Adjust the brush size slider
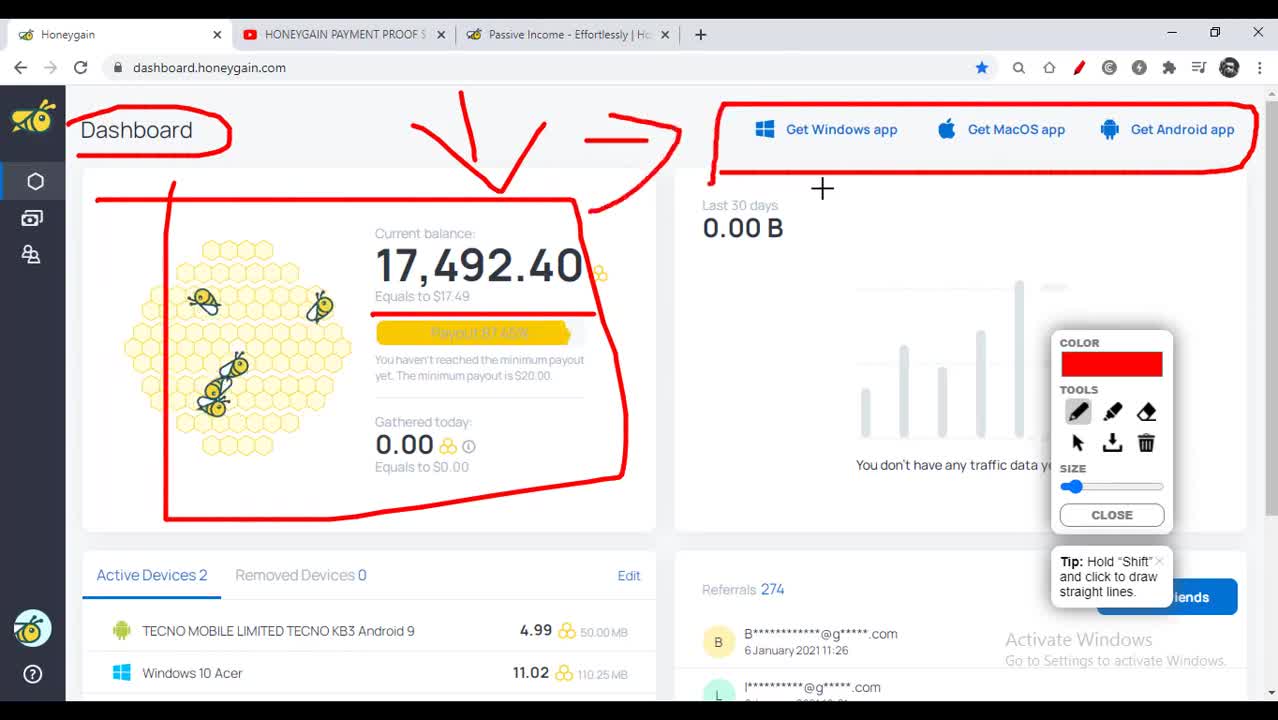 (1112, 487)
